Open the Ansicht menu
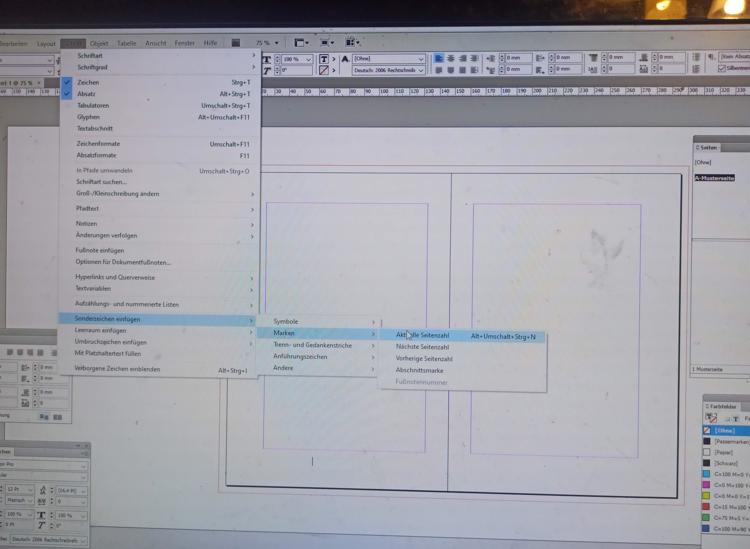The width and height of the screenshot is (750, 549). tap(155, 44)
